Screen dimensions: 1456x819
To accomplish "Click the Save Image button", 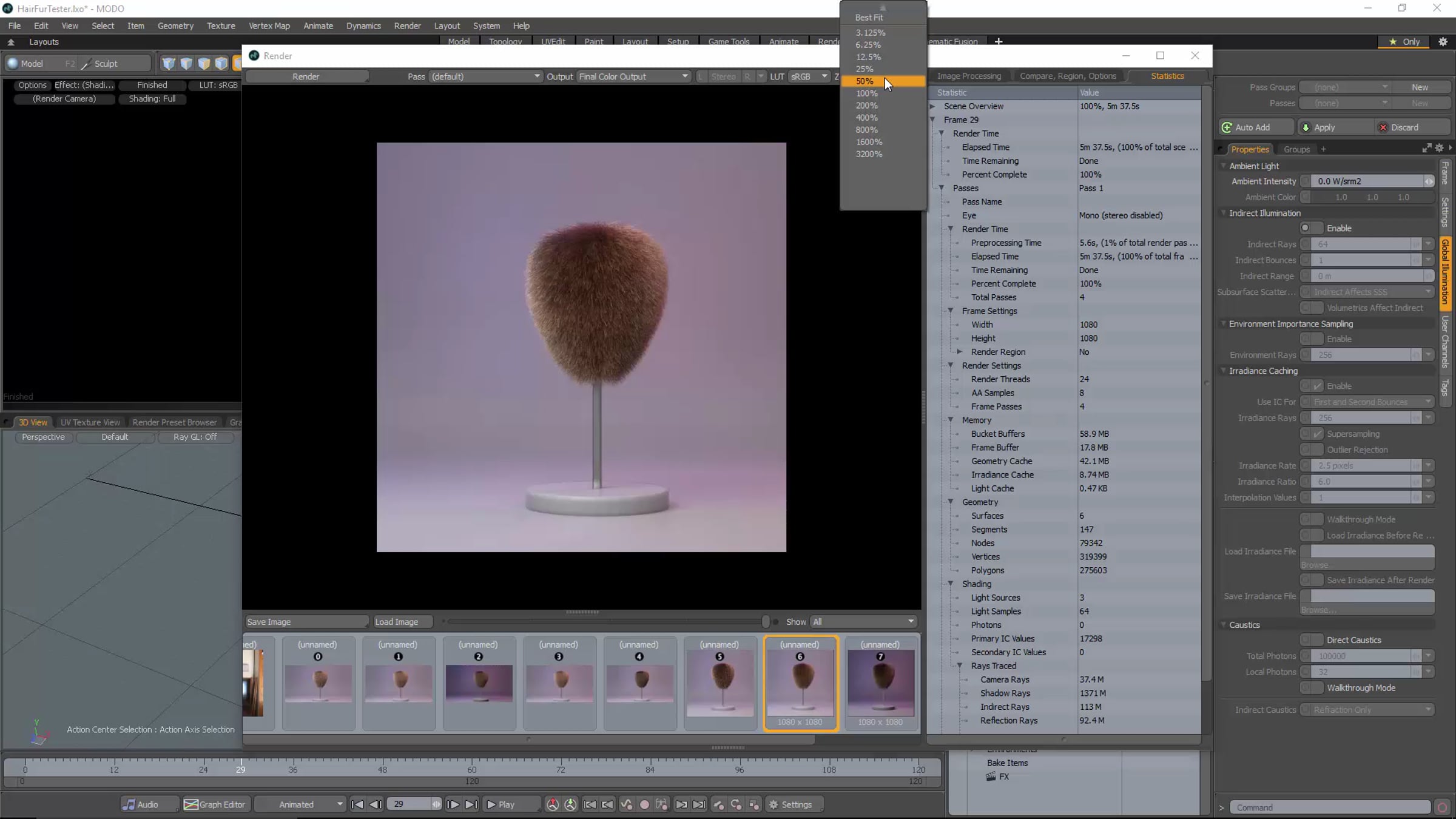I will 306,622.
